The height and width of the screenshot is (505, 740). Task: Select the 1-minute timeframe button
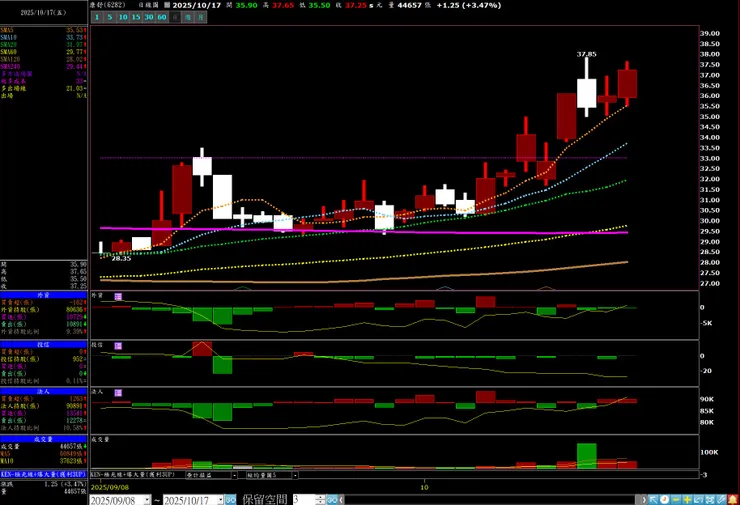click(97, 17)
